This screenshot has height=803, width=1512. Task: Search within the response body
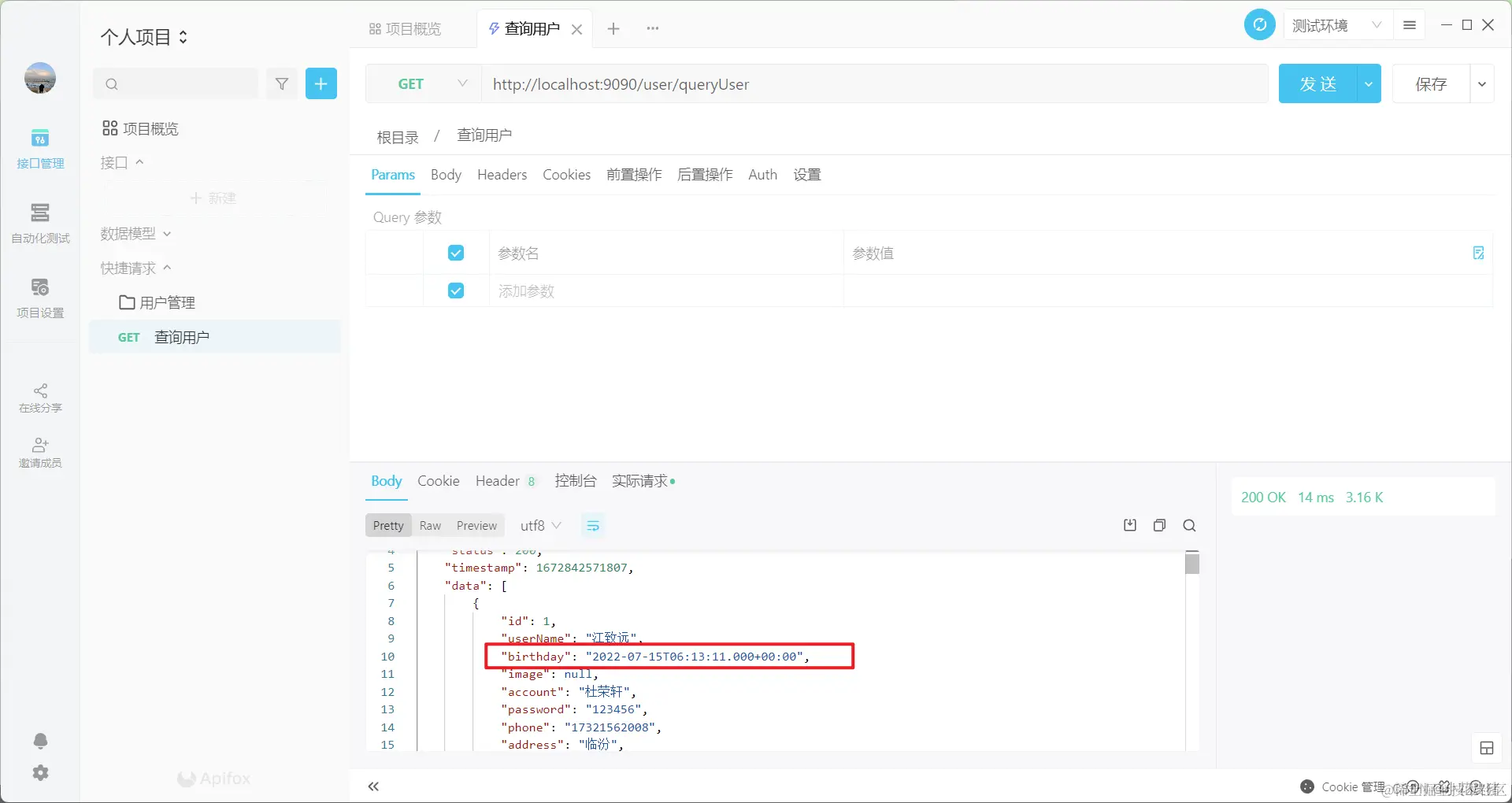pos(1189,526)
